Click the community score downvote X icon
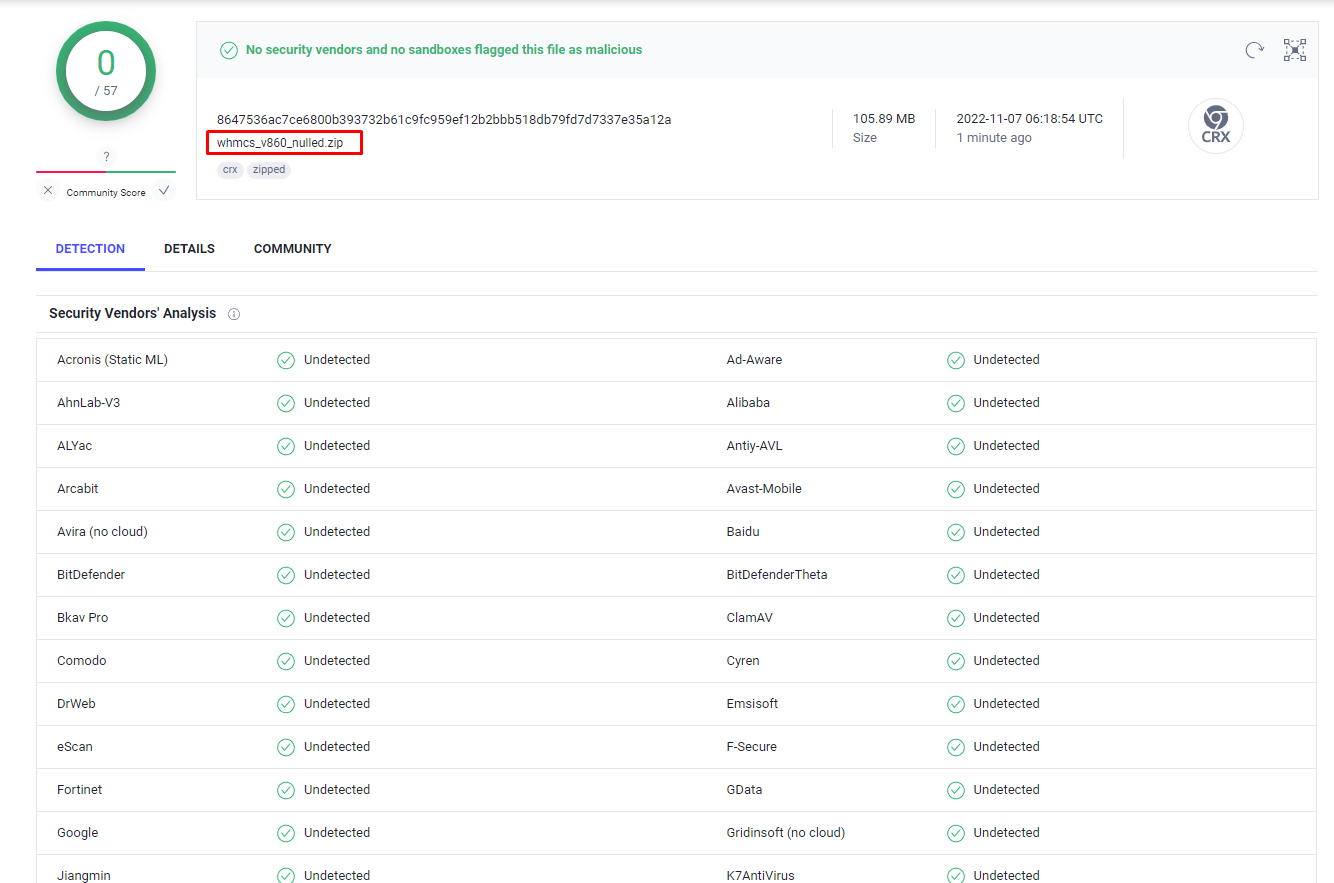This screenshot has height=883, width=1334. pos(48,190)
